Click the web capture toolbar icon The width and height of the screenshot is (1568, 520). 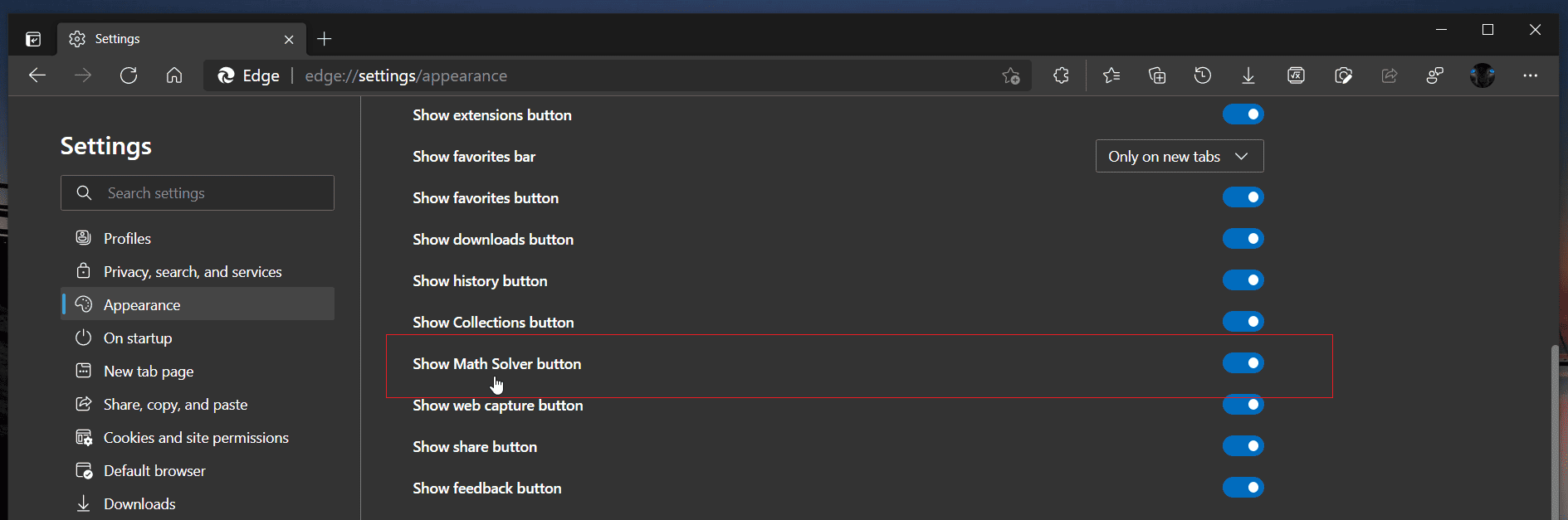click(x=1343, y=75)
